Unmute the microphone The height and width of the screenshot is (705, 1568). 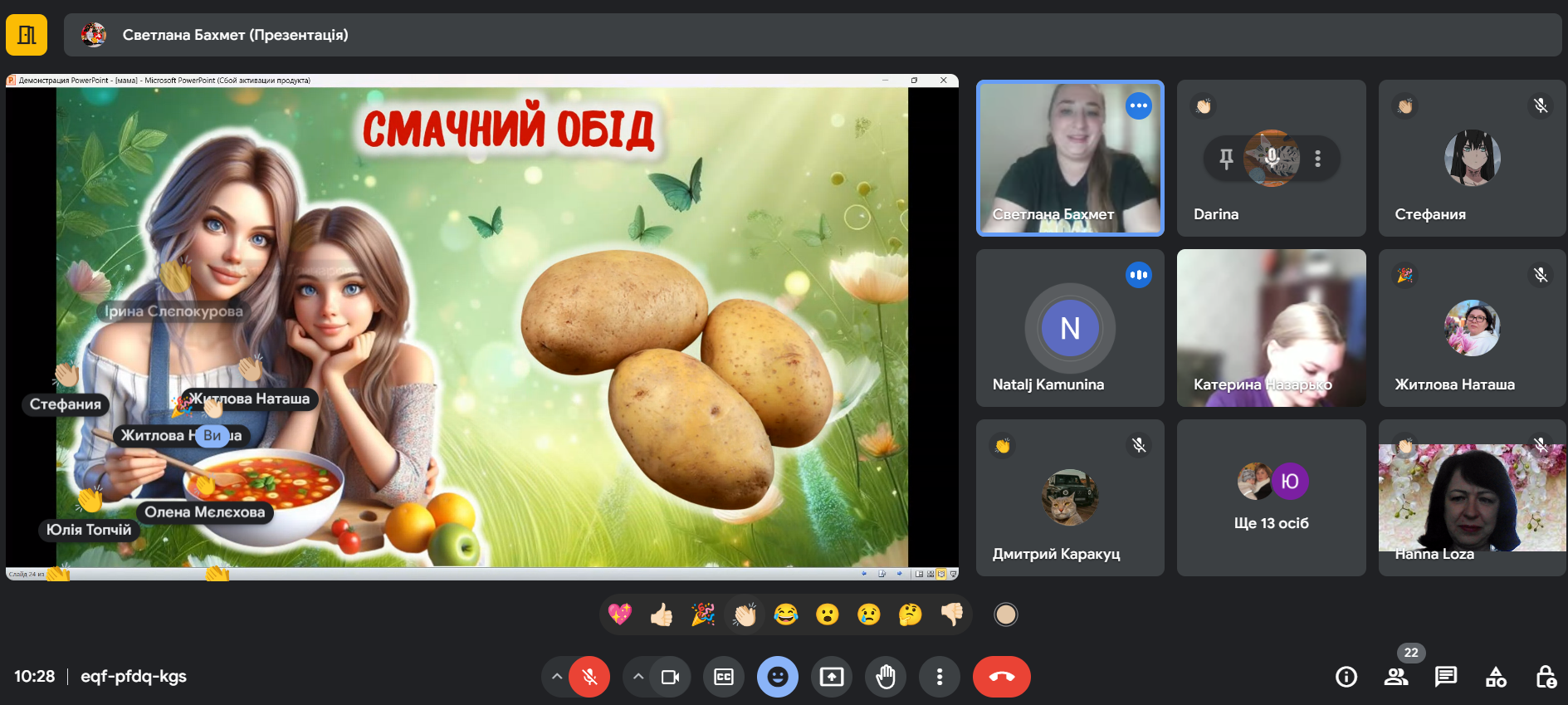[x=589, y=677]
